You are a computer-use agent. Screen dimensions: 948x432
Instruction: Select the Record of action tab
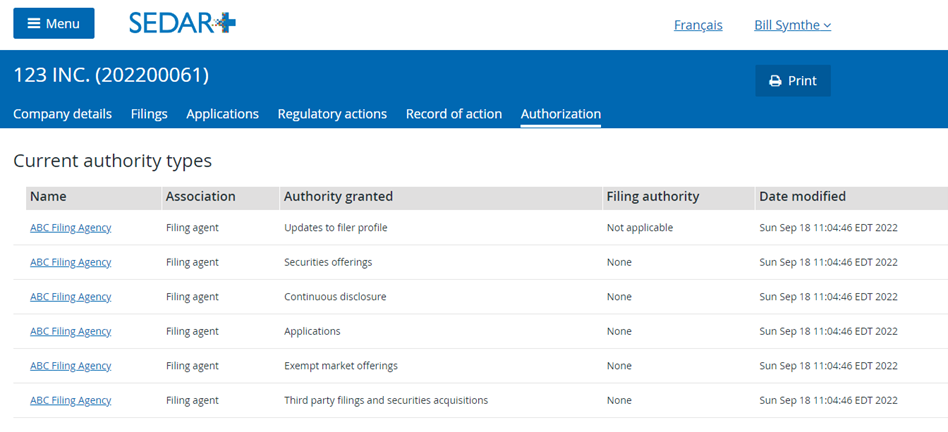pos(454,114)
